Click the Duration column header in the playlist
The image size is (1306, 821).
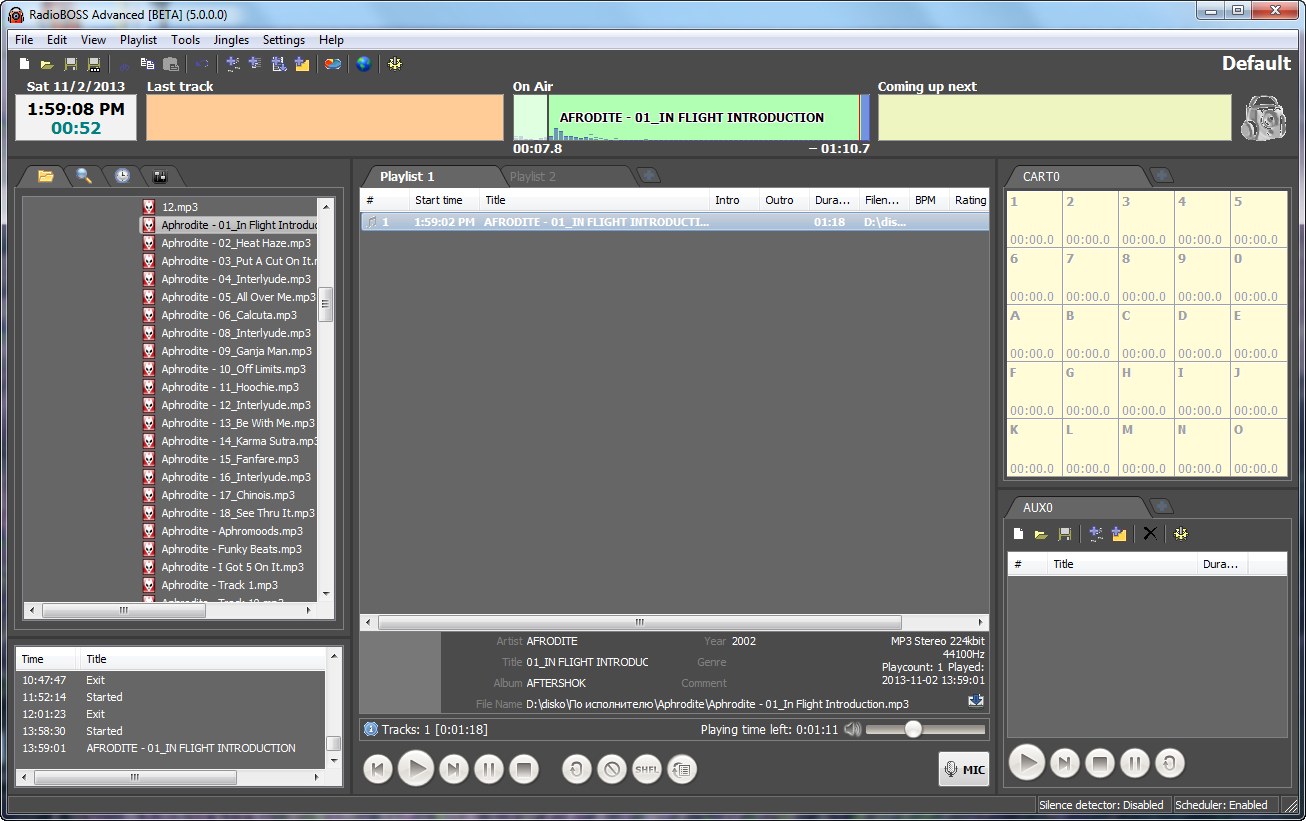point(832,200)
